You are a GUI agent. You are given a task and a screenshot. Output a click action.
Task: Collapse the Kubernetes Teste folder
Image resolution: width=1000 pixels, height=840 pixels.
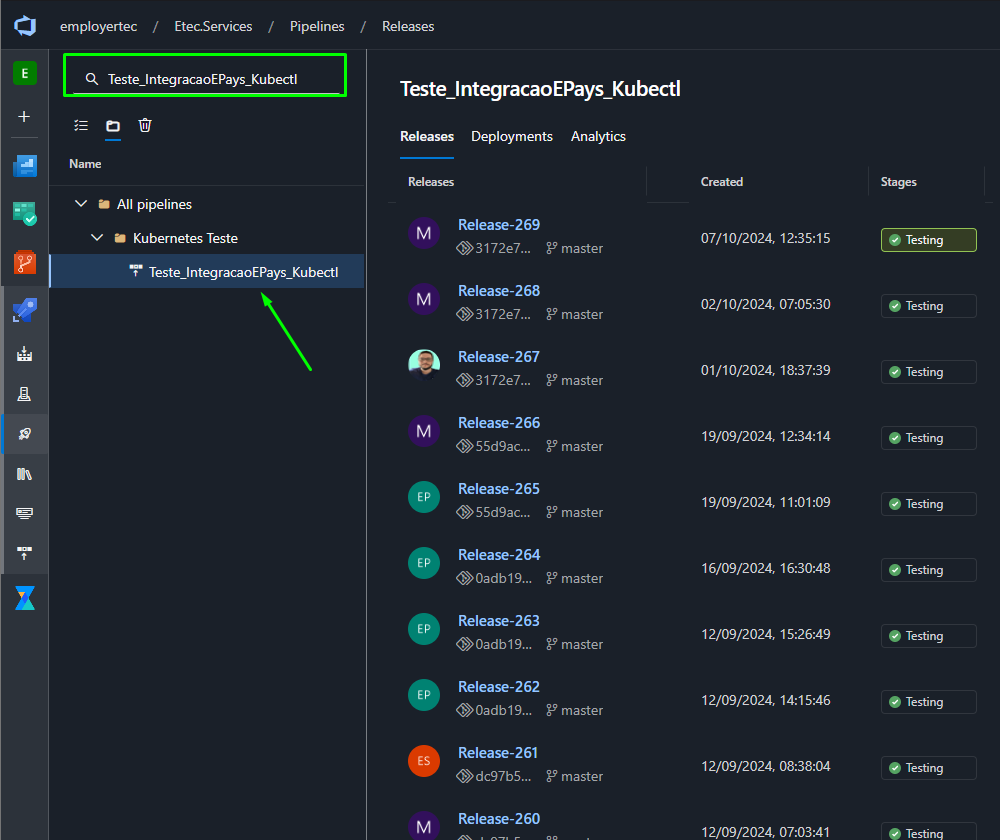point(97,238)
